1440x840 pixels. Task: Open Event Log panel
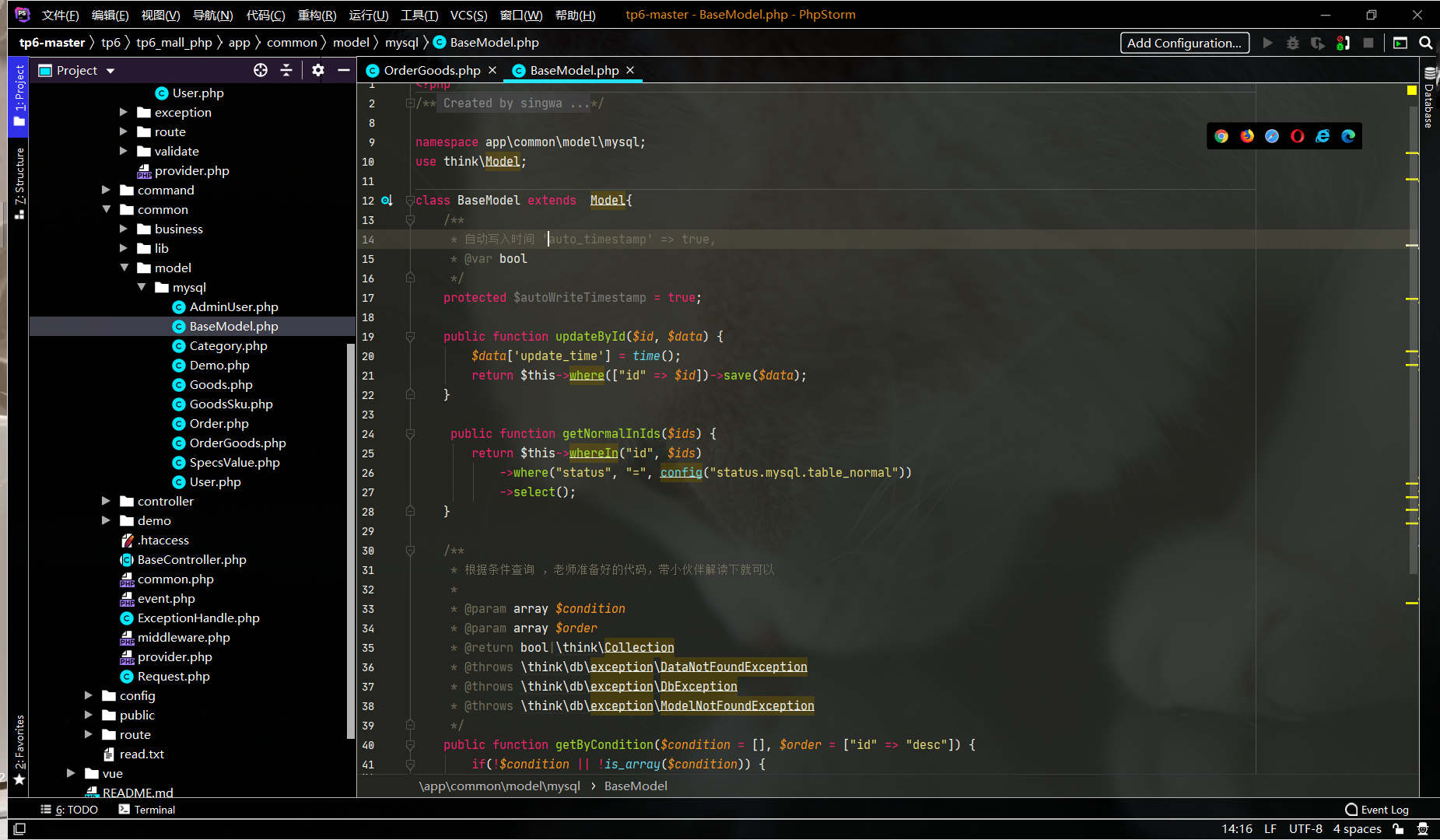(1377, 810)
